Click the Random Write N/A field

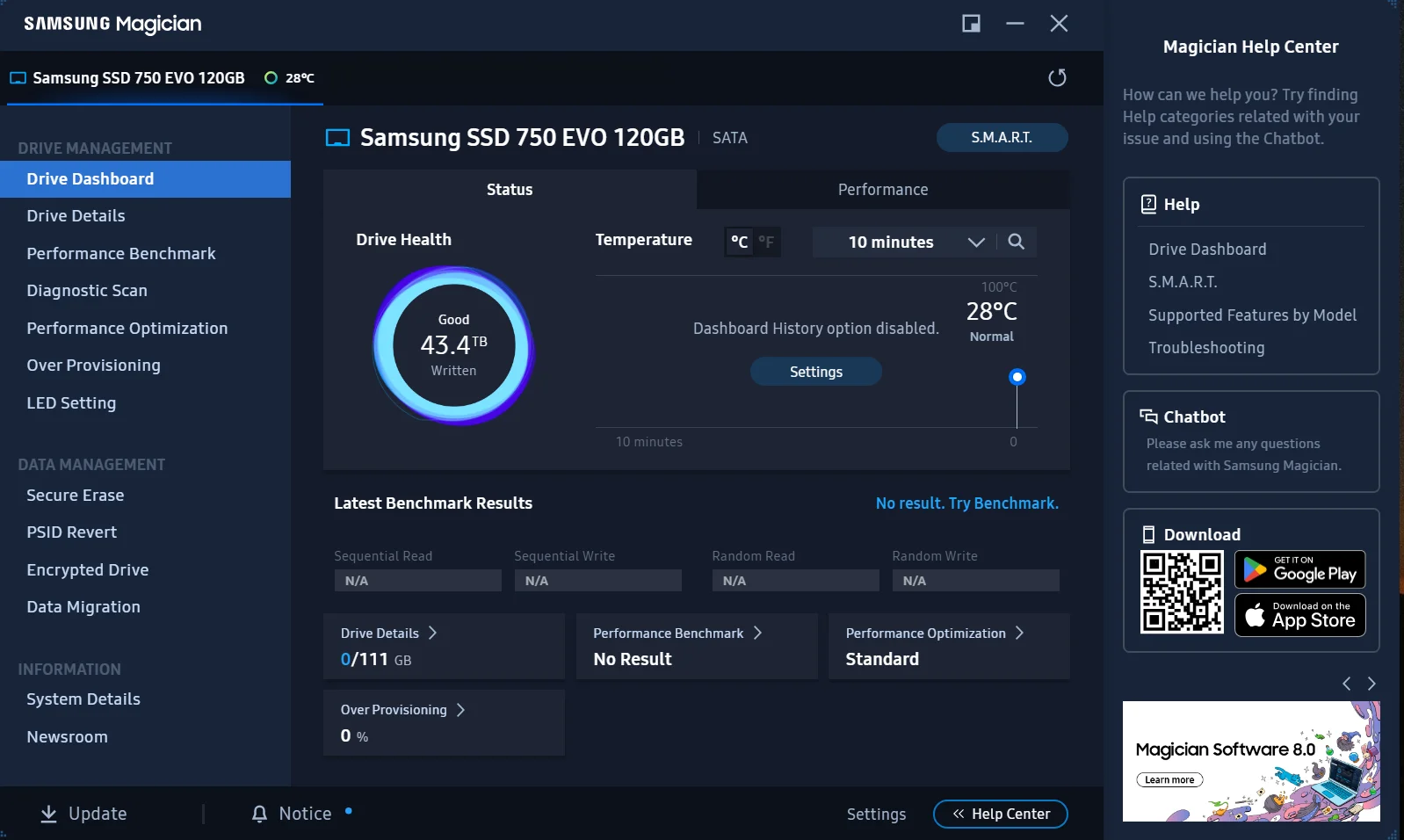click(975, 581)
